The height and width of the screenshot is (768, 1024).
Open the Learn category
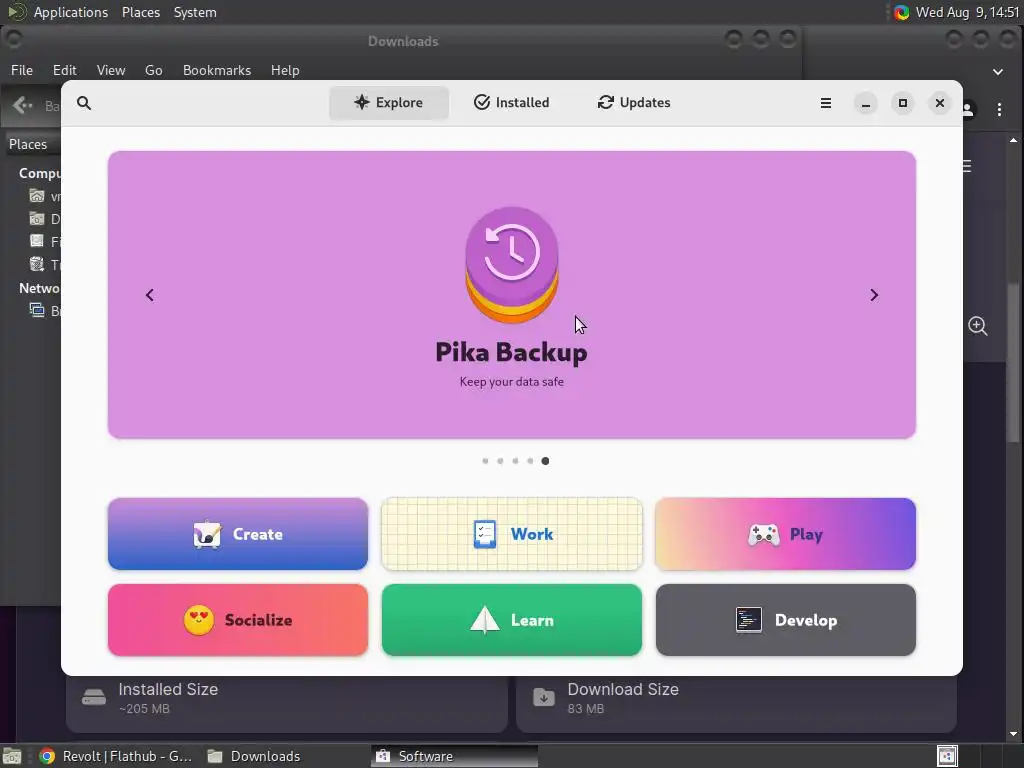[511, 620]
